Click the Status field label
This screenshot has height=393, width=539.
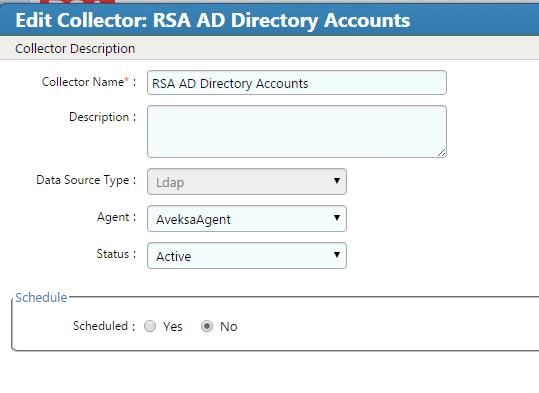116,254
